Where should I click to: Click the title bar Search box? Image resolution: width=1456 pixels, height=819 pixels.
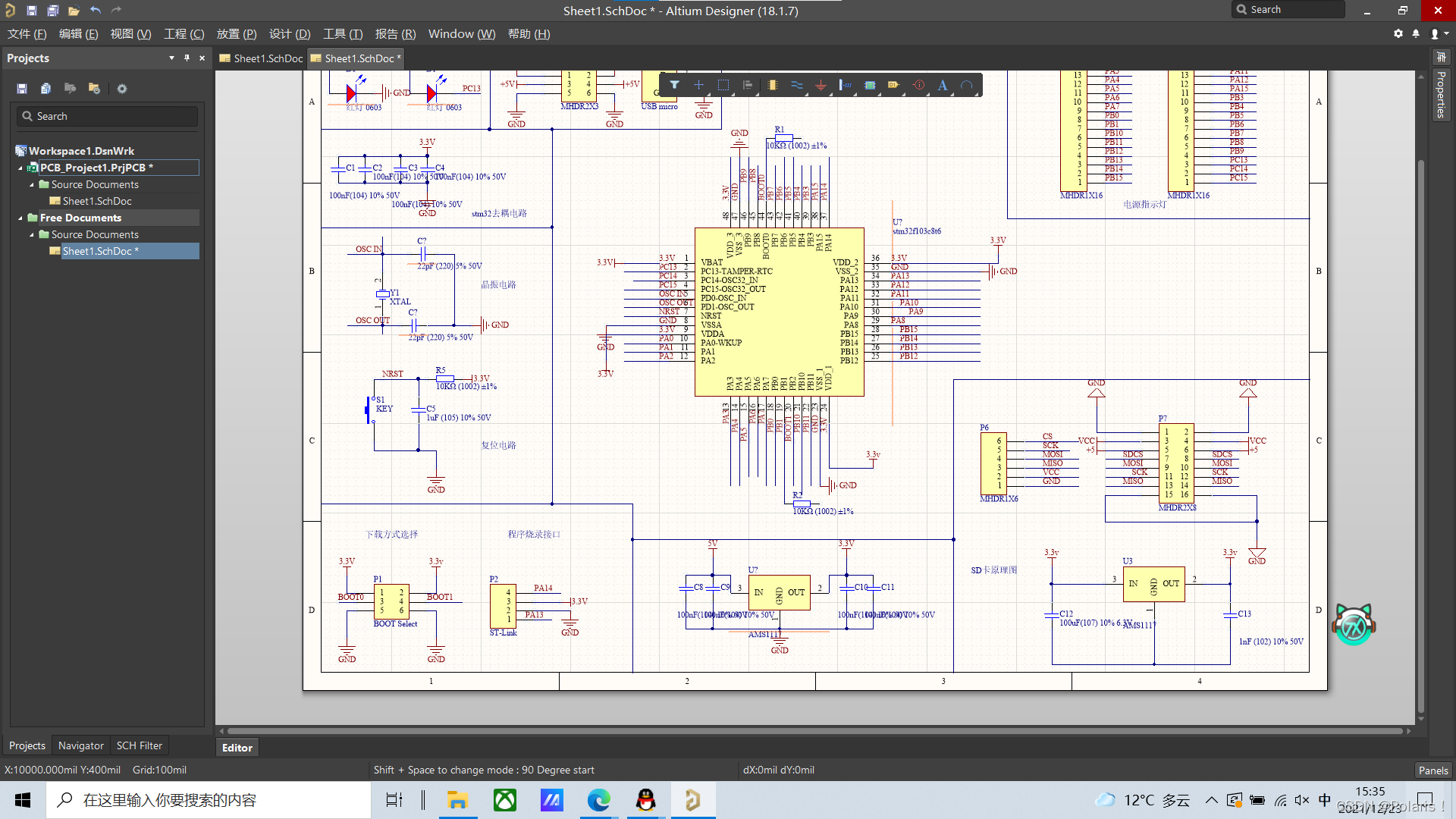[x=1288, y=10]
